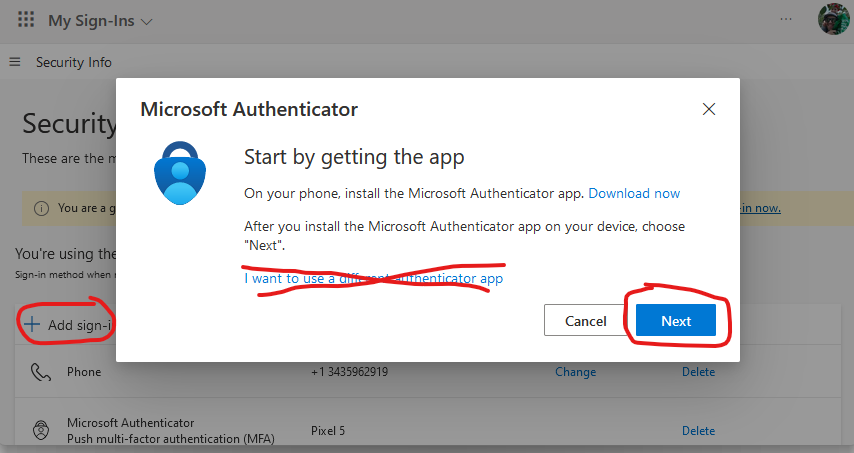Delete the Phone sign-in method
This screenshot has width=854, height=453.
click(698, 372)
